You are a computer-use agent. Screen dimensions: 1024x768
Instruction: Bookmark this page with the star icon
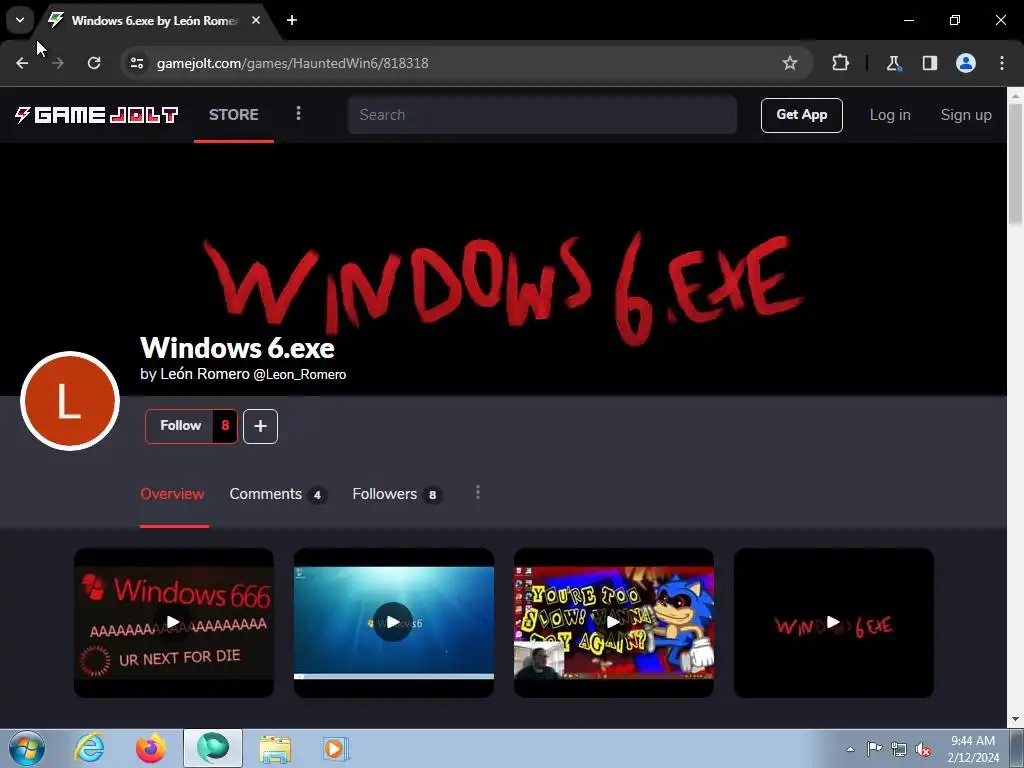pos(790,63)
